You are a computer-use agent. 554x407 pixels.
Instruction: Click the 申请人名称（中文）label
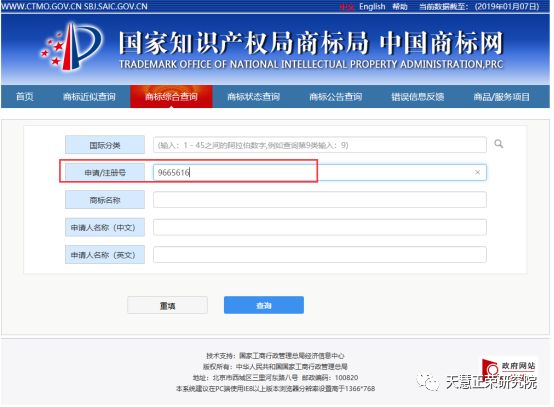(x=105, y=228)
